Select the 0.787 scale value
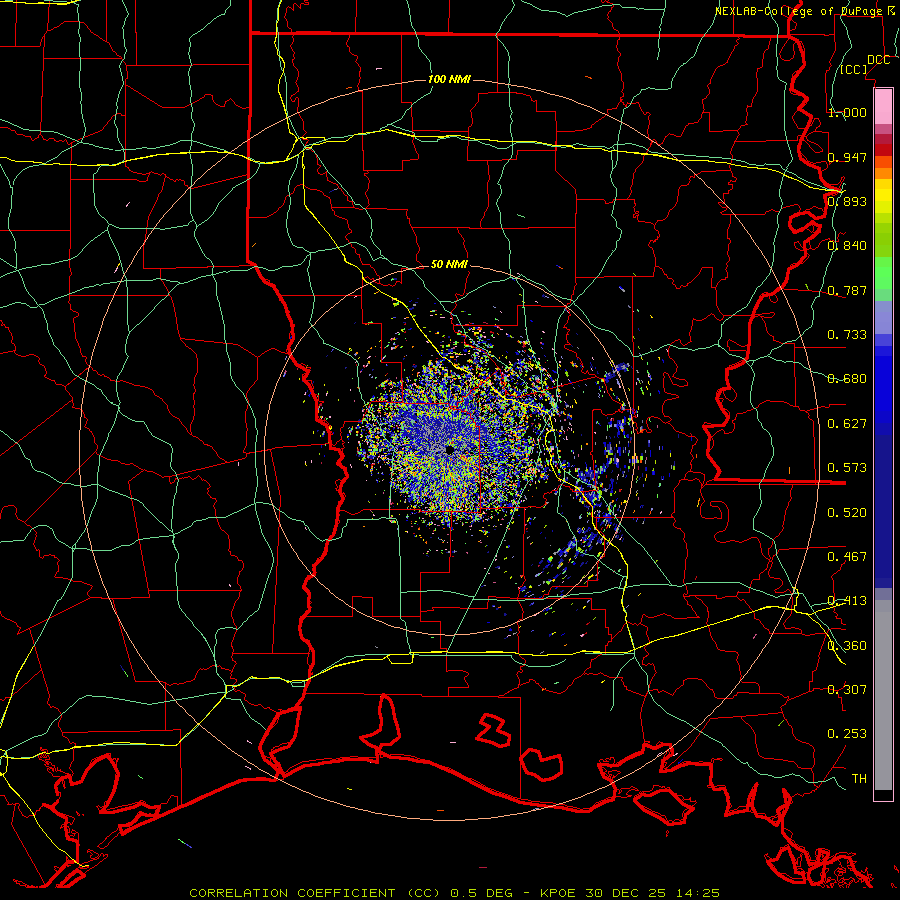 pos(847,290)
